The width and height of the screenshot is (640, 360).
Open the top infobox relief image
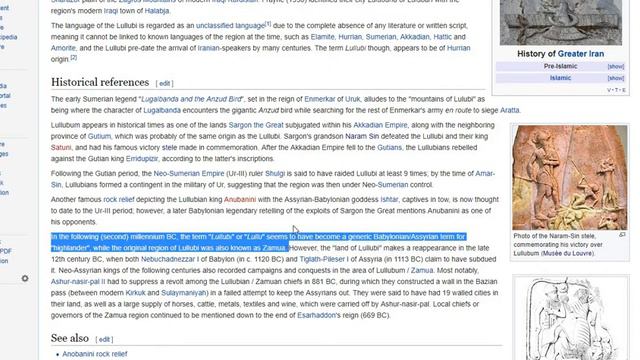[561, 22]
